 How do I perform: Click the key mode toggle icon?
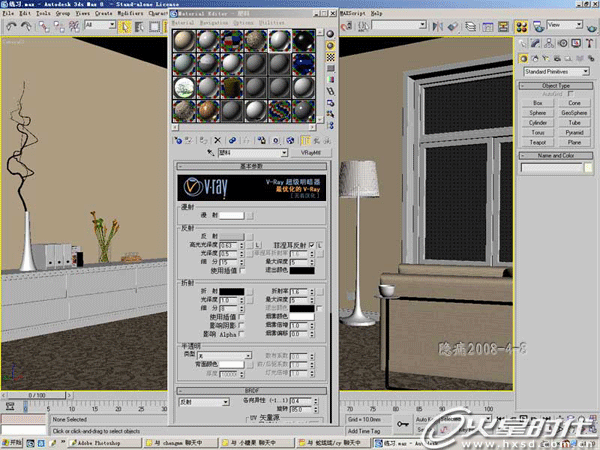403,424
